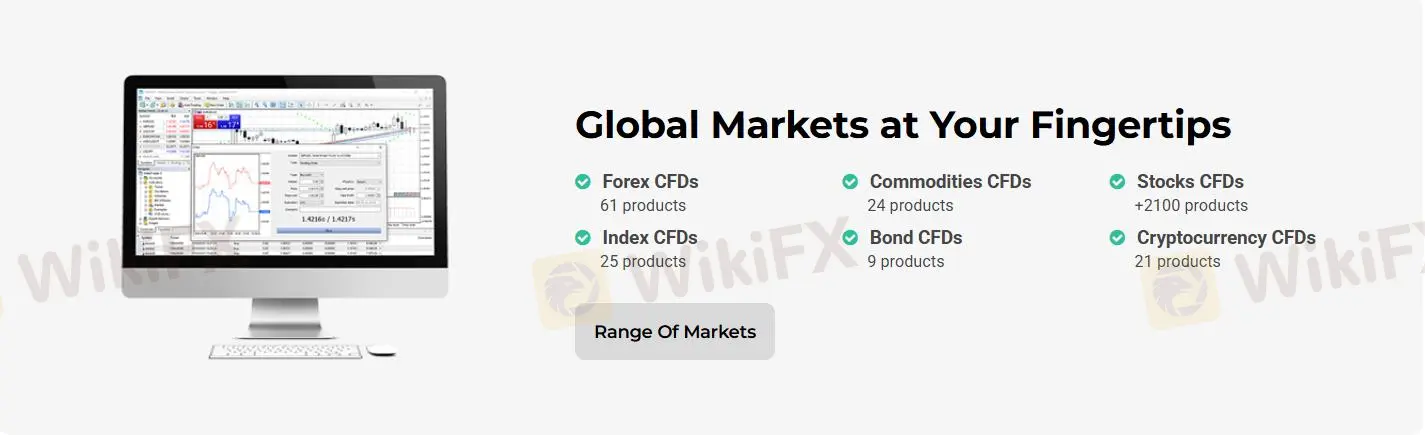
Task: Select the Cryptocurrency CFDs label
Action: click(1226, 238)
